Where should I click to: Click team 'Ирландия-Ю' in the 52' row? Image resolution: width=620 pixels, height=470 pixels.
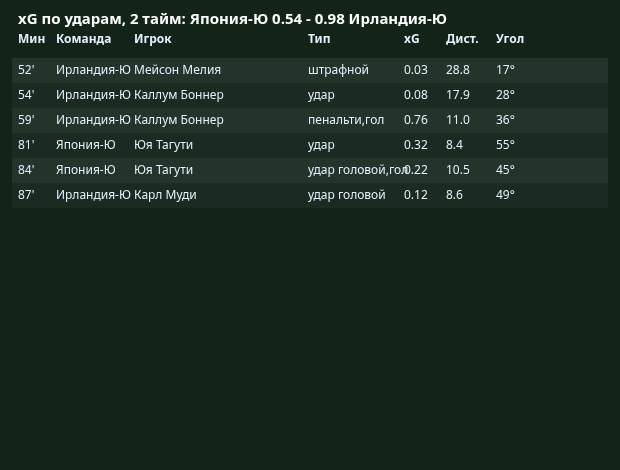(x=93, y=70)
